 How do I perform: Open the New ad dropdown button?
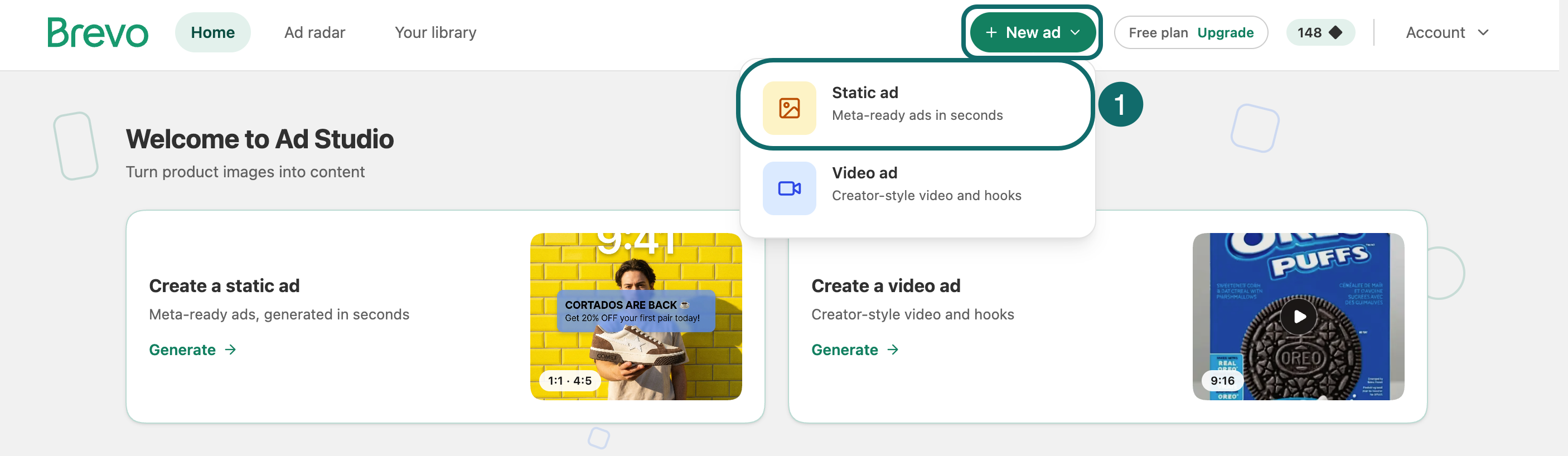[1032, 32]
